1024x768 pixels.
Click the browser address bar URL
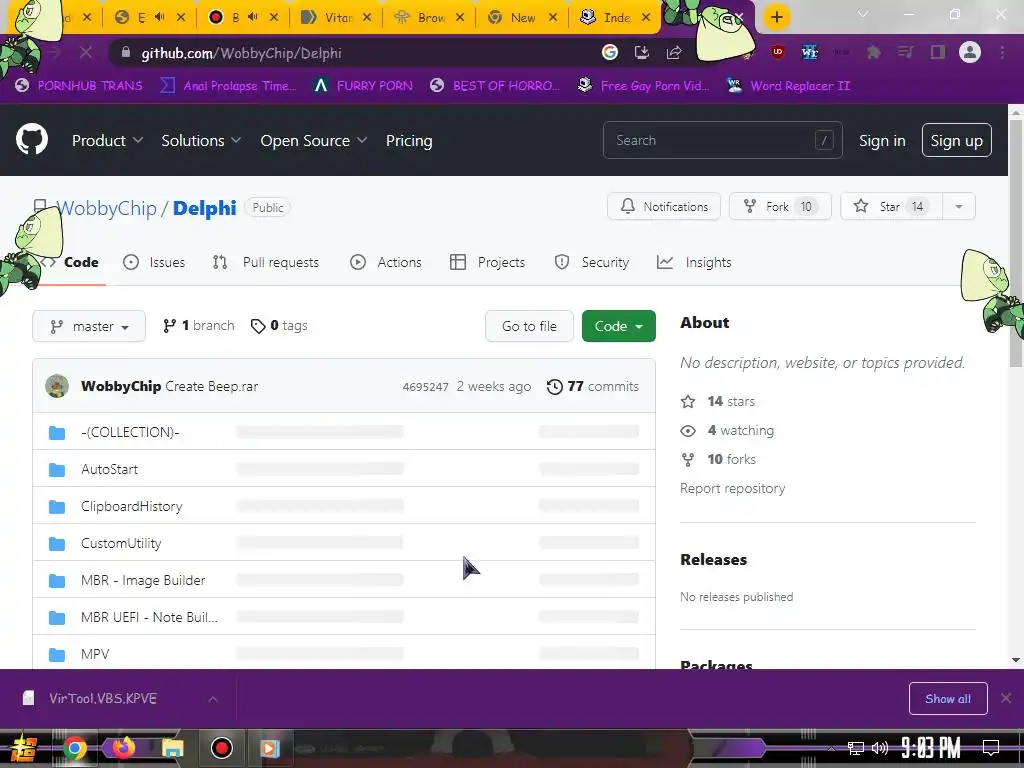click(242, 53)
